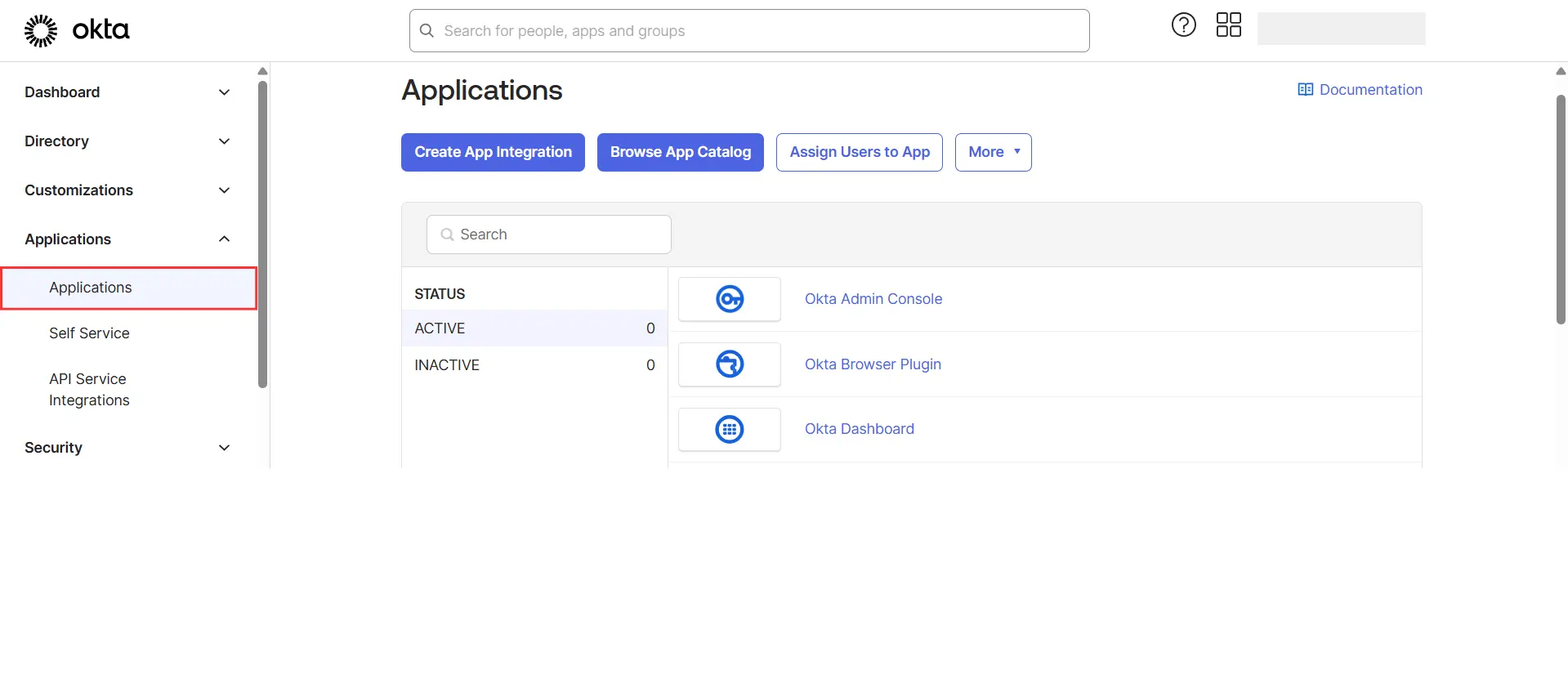Open the More dropdown button

pos(993,152)
